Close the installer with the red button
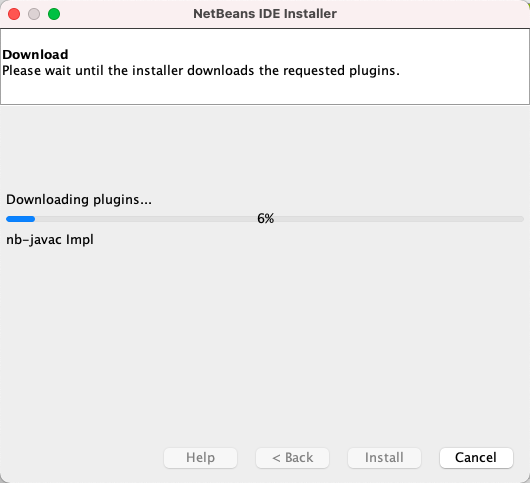Image resolution: width=530 pixels, height=483 pixels. 14,14
